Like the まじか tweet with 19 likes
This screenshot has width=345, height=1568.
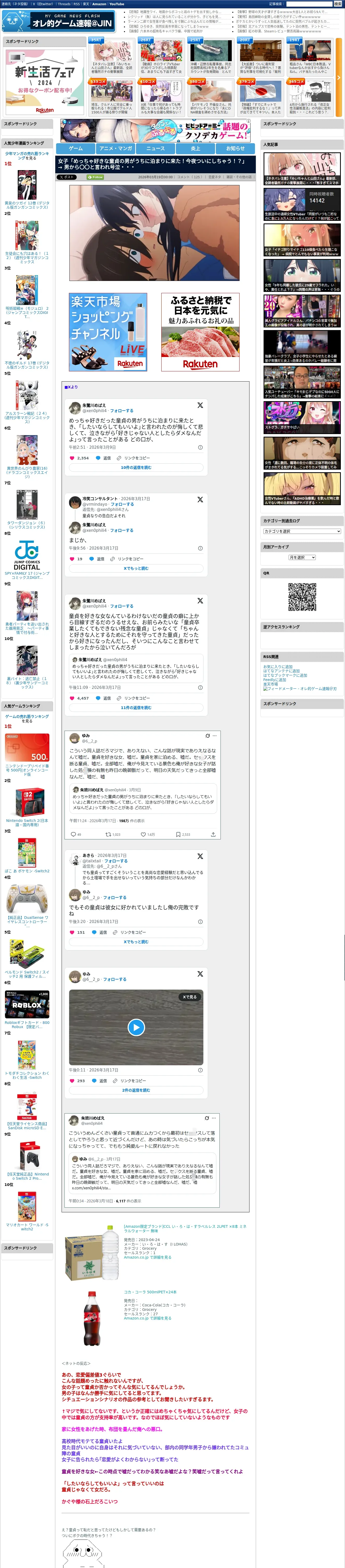[72, 559]
